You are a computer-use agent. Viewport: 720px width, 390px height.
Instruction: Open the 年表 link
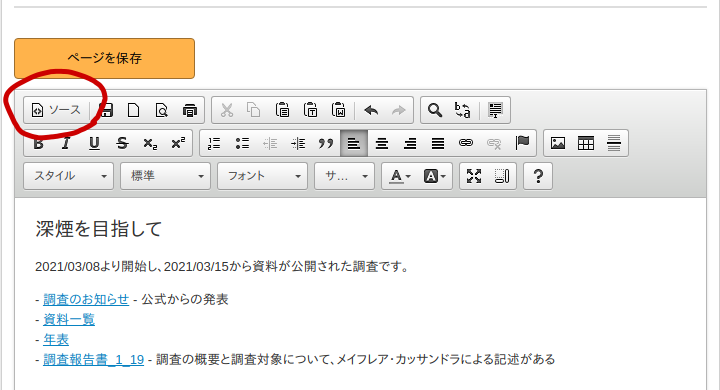(56, 339)
